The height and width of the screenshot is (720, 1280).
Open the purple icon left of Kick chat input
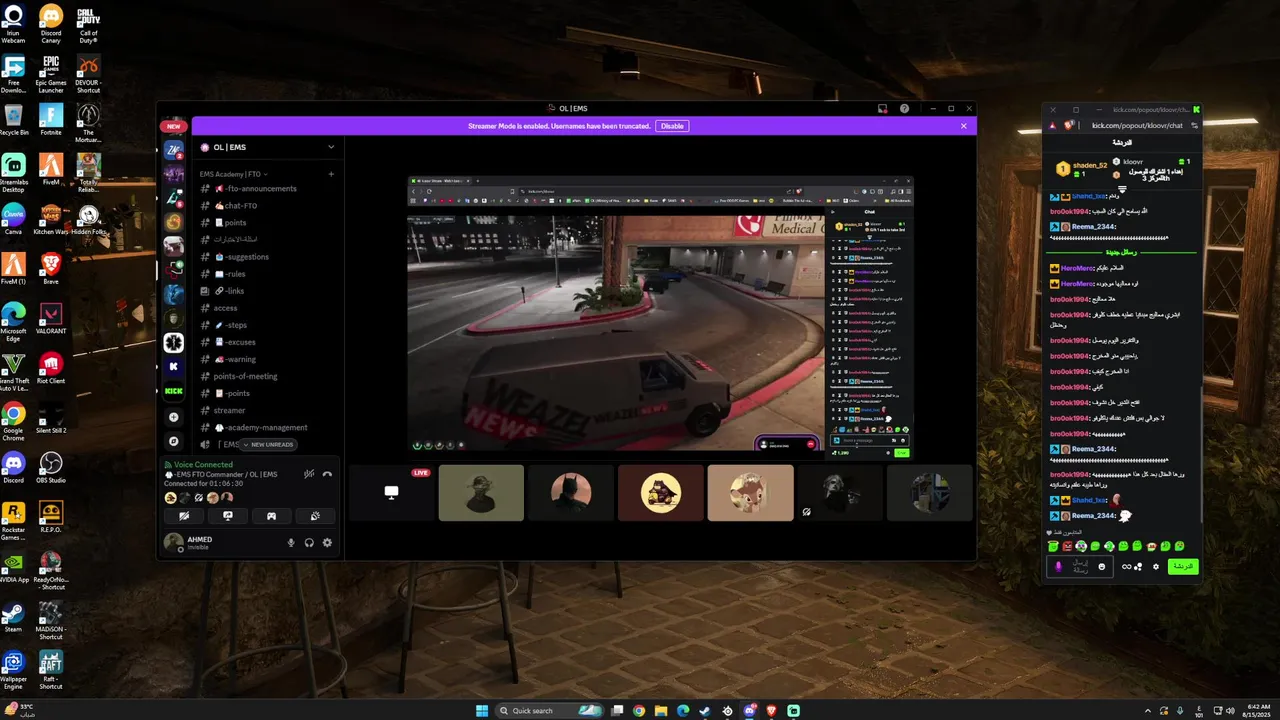point(1058,566)
